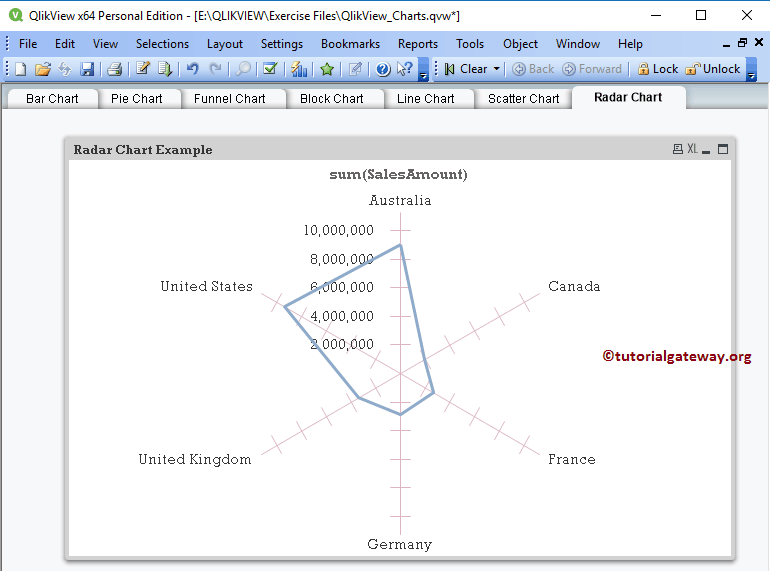Restore the inner document window
770x571 pixels.
742,43
